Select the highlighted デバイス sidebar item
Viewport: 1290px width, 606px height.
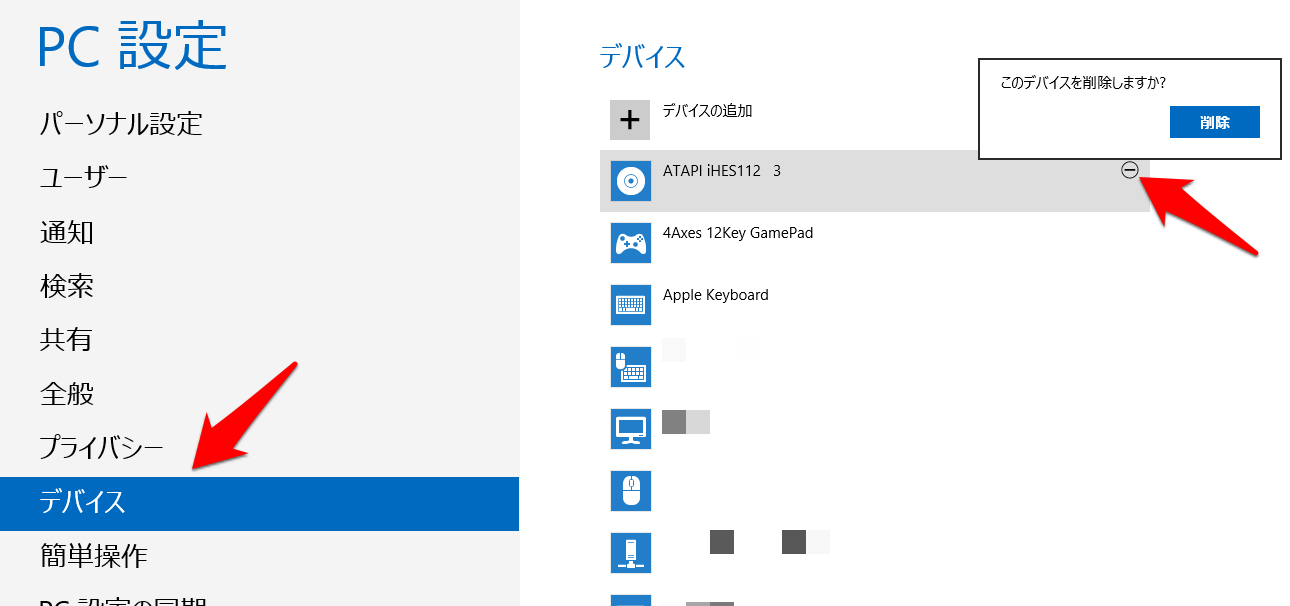[x=259, y=503]
